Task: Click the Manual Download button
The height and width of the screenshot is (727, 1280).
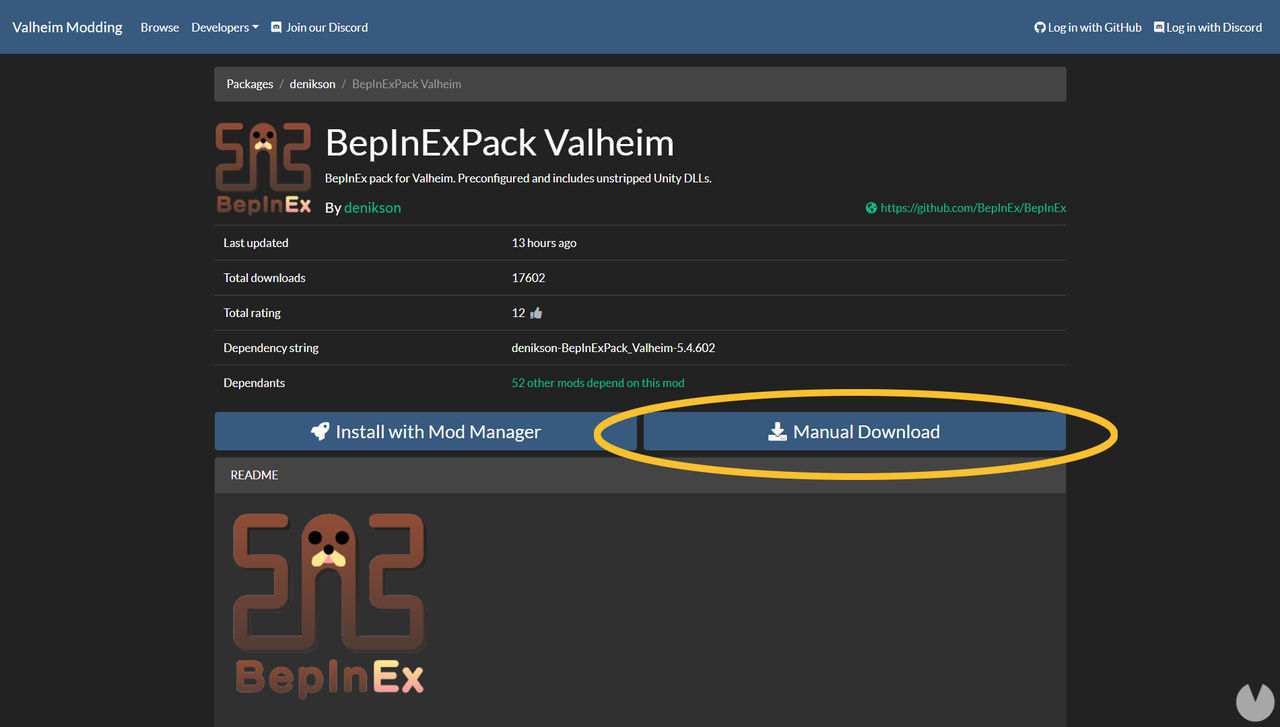Action: [x=855, y=431]
